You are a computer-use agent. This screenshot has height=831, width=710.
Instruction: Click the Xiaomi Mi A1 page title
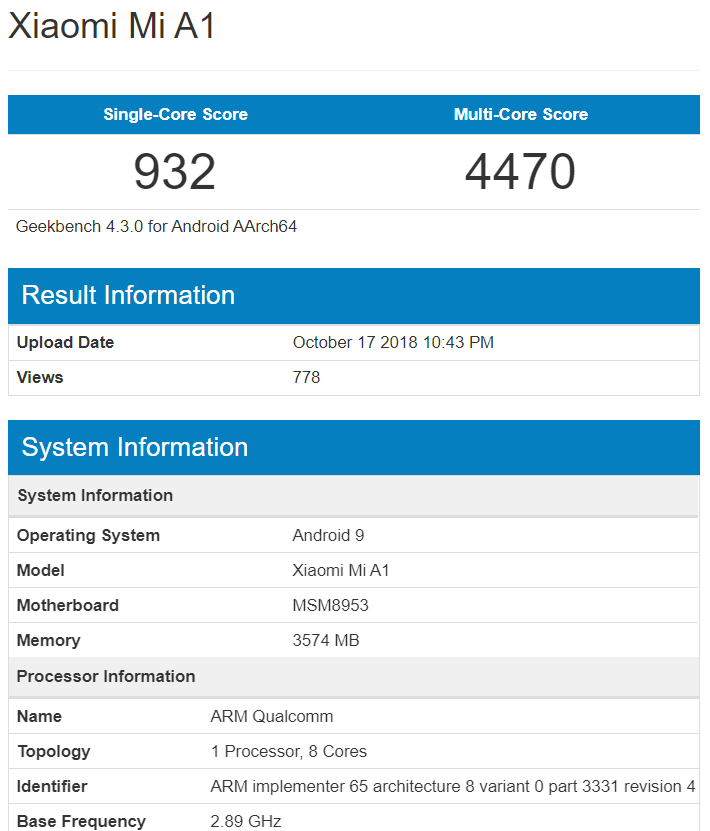pyautogui.click(x=111, y=25)
